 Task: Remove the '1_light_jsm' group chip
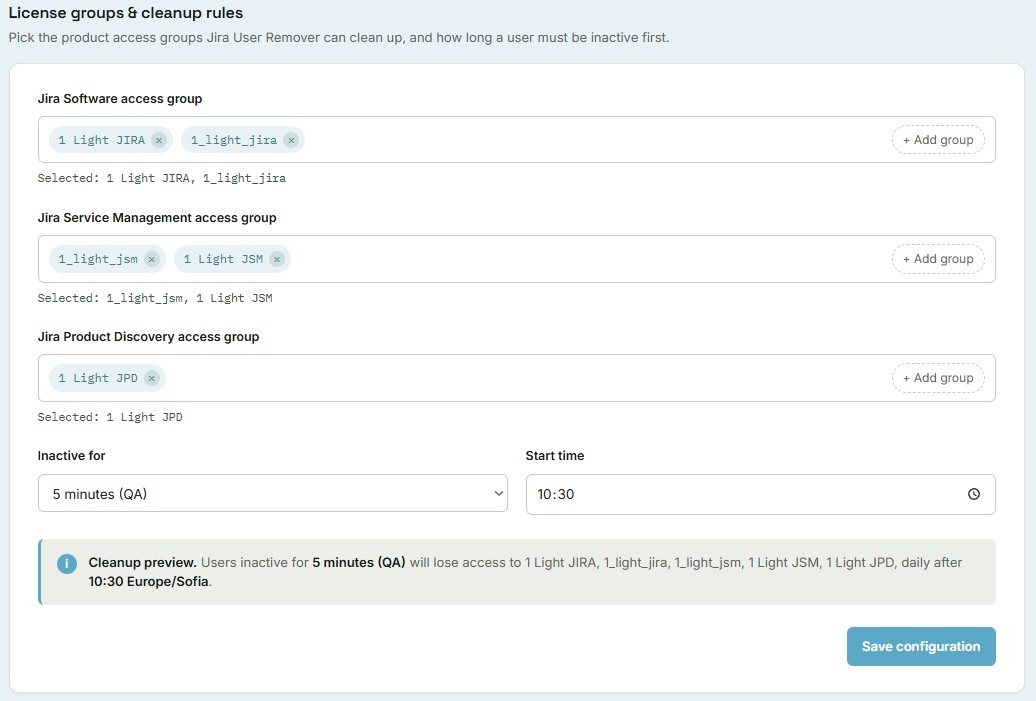click(152, 259)
